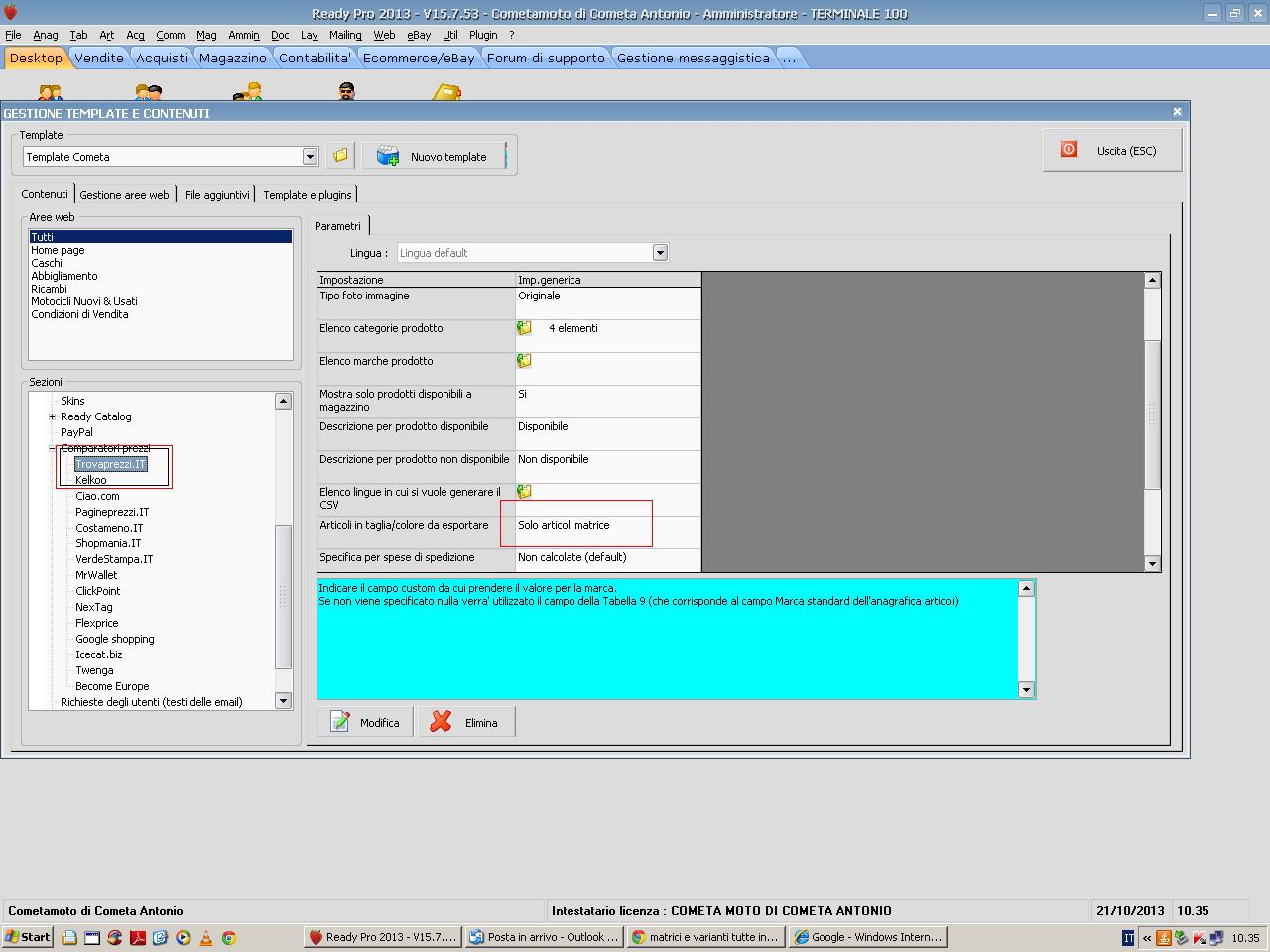1270x952 pixels.
Task: Open folder icon in Elenco marche prodotto row
Action: (x=524, y=361)
